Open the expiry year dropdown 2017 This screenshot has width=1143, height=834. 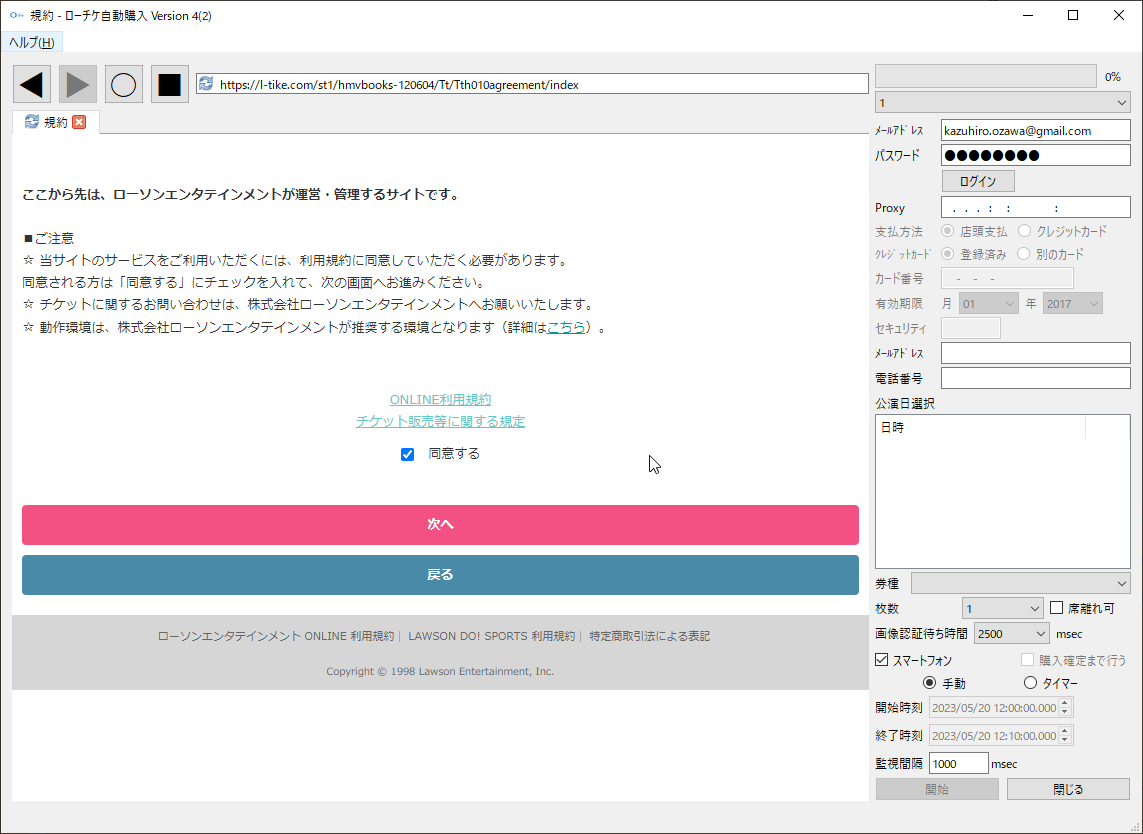tap(1072, 304)
